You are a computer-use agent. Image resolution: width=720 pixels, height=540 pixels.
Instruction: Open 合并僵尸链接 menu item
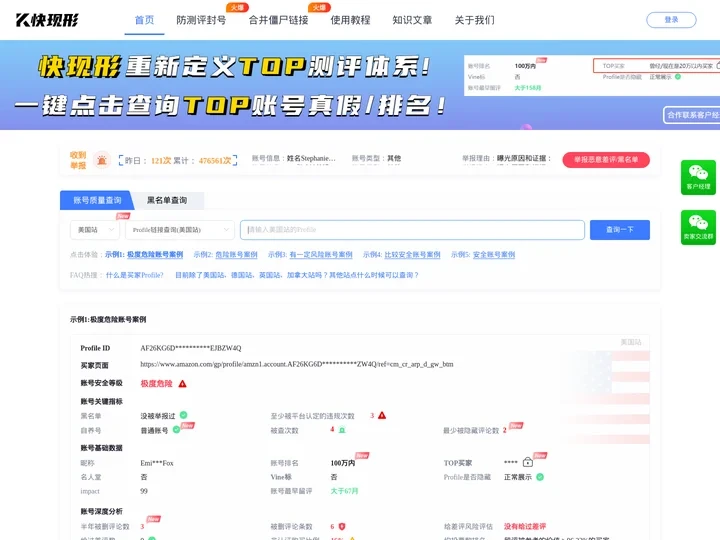click(x=278, y=20)
